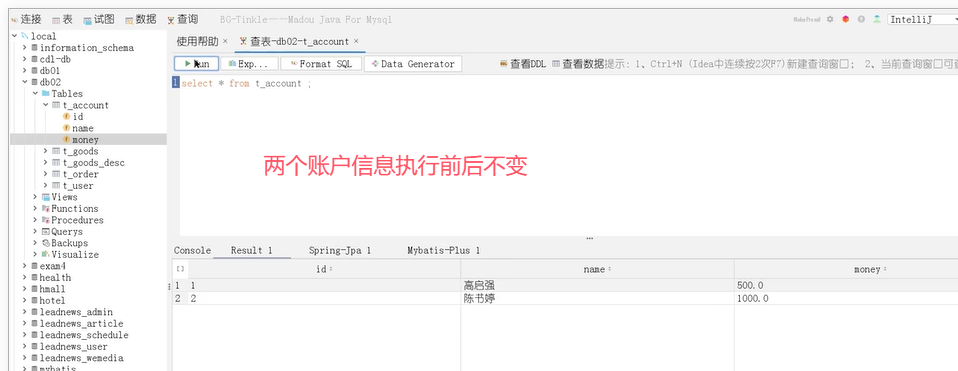Switch to the Console tab
The height and width of the screenshot is (371, 958).
point(192,251)
